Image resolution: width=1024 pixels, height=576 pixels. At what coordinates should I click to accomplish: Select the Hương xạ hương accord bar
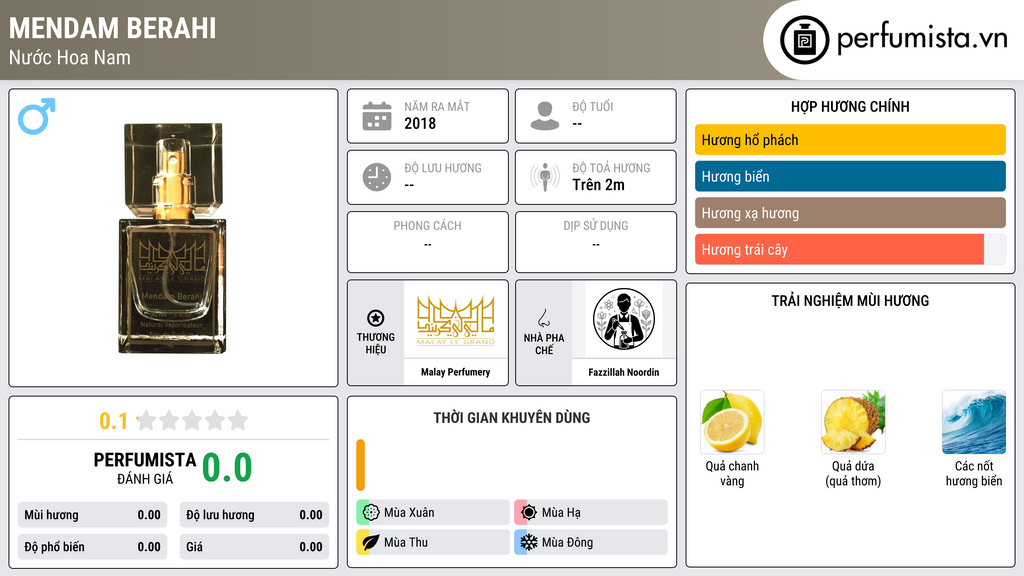(850, 213)
